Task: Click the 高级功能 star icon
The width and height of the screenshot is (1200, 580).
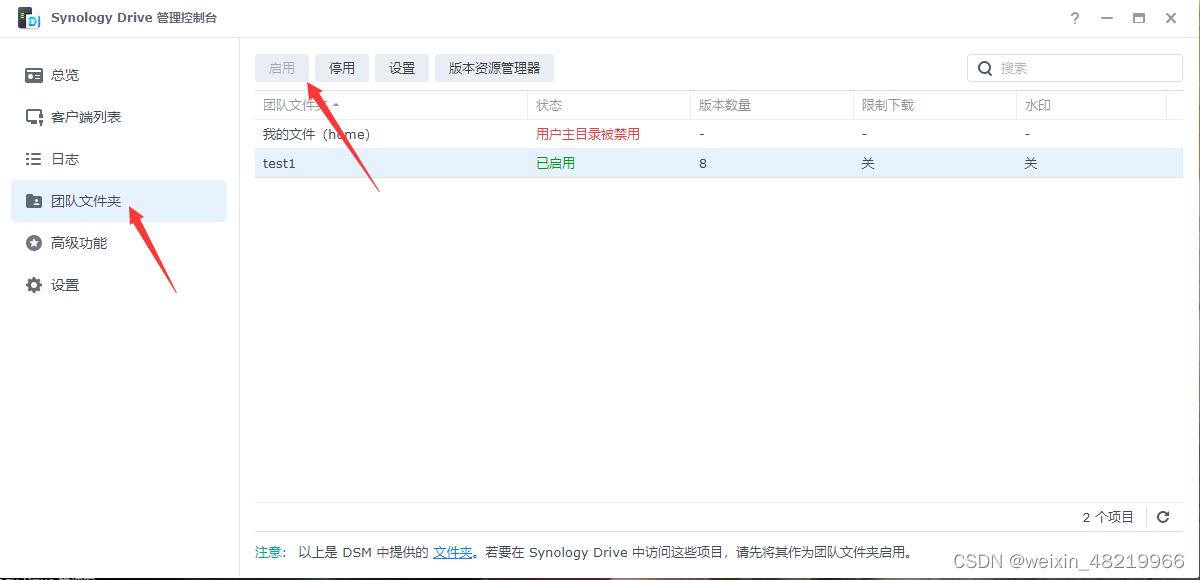Action: [x=34, y=243]
